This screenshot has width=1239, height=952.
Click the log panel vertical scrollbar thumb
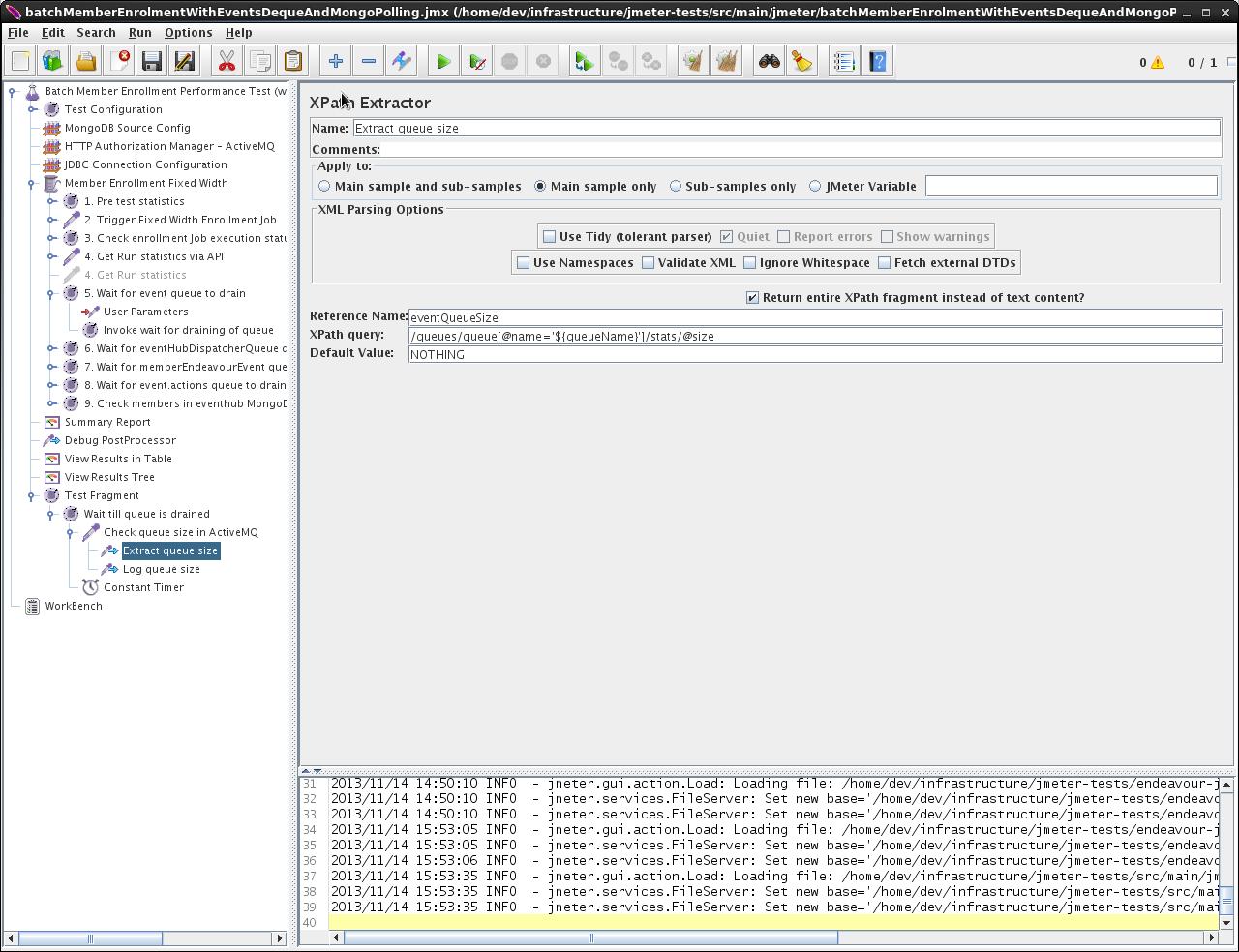(x=1225, y=901)
